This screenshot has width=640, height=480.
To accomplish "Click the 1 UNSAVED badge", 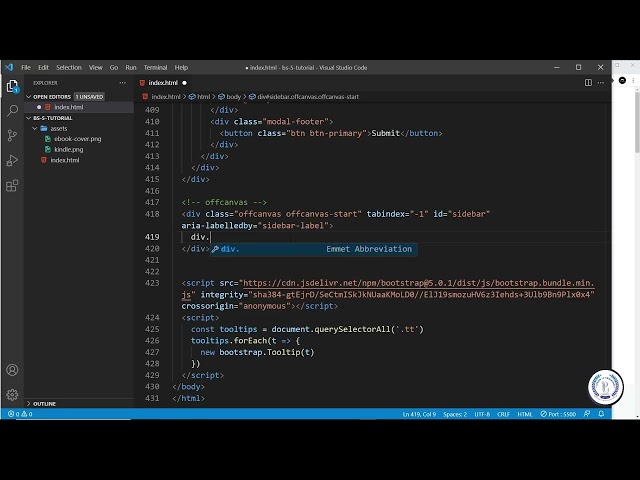I will (x=89, y=97).
